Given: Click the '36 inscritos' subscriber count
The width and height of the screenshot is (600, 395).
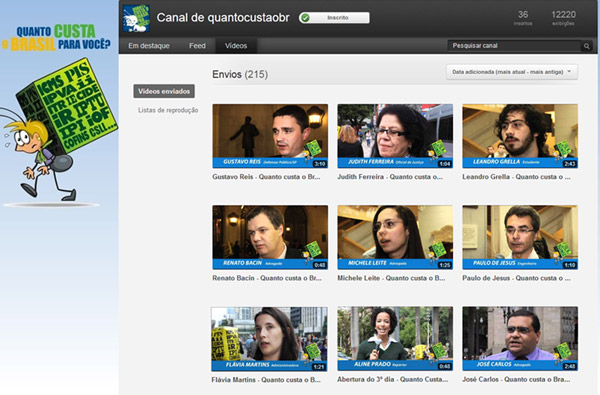Looking at the screenshot, I should tap(523, 18).
